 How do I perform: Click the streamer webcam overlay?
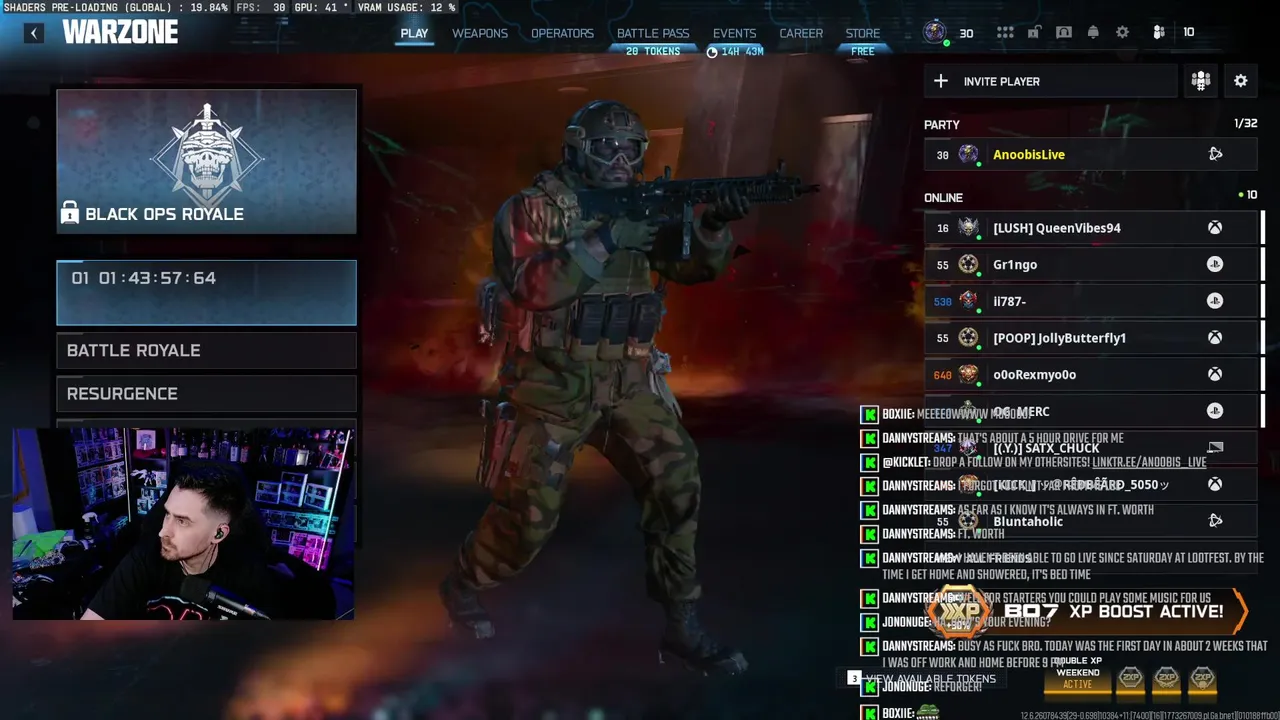pyautogui.click(x=183, y=524)
